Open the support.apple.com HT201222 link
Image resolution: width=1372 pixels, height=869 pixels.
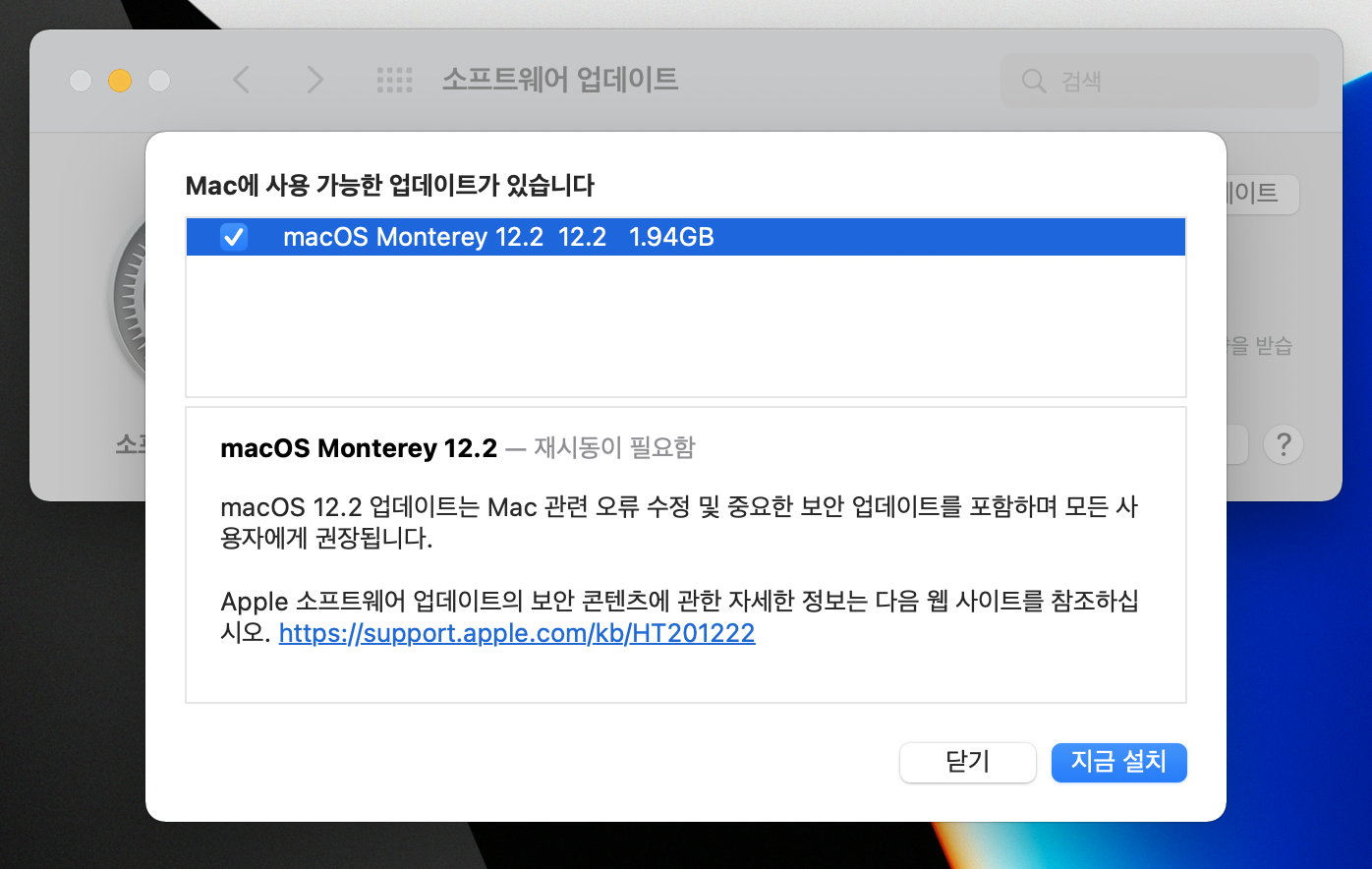coord(517,633)
